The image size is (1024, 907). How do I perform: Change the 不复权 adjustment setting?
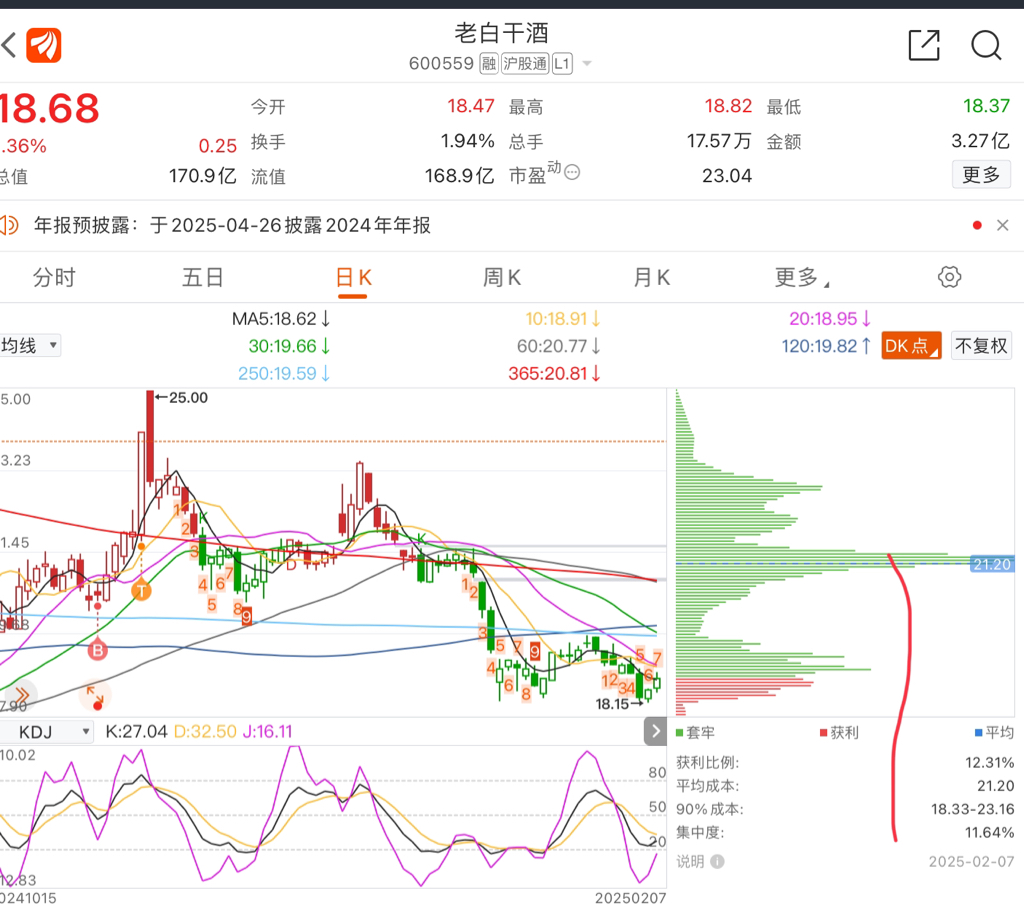pos(981,345)
